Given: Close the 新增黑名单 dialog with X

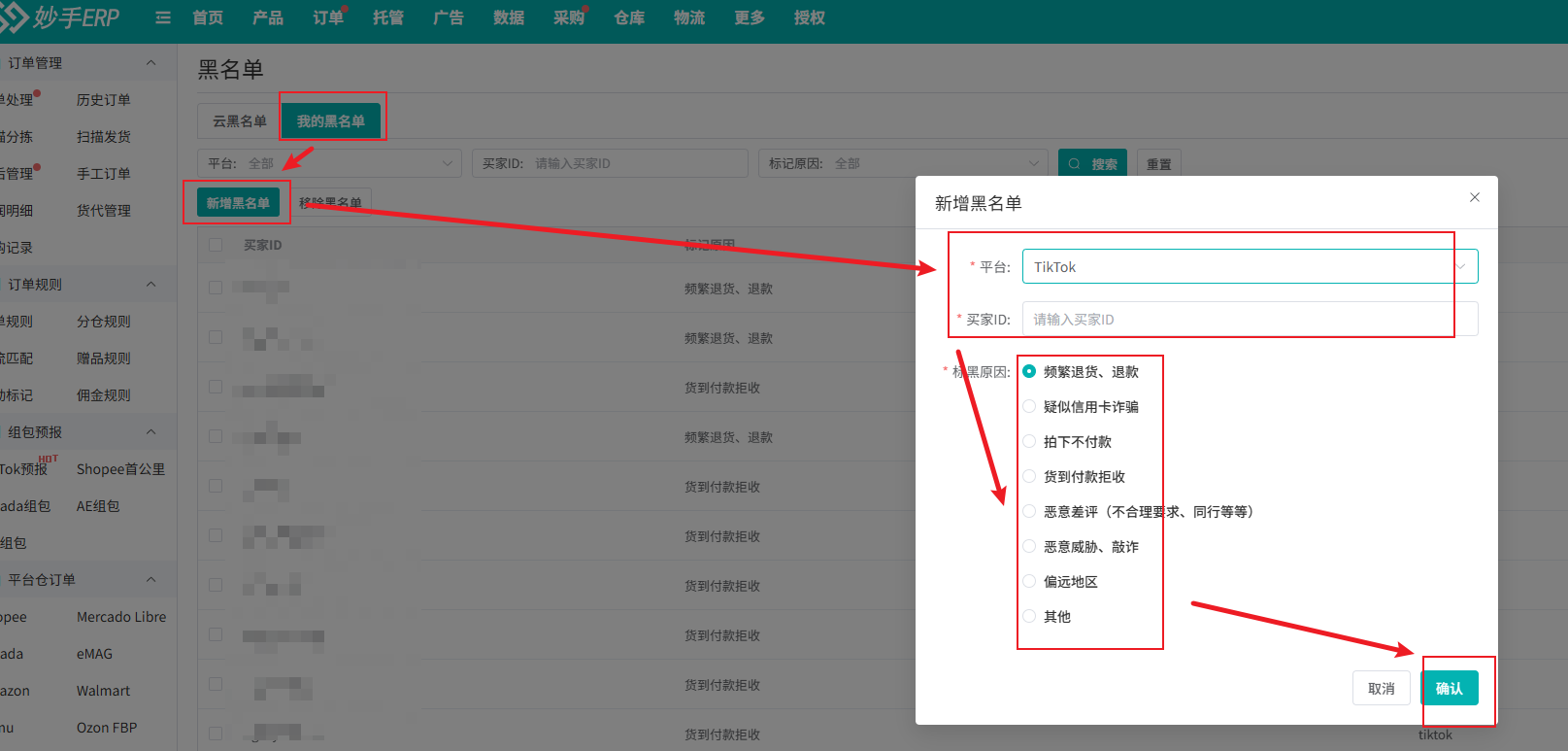Looking at the screenshot, I should 1474,197.
